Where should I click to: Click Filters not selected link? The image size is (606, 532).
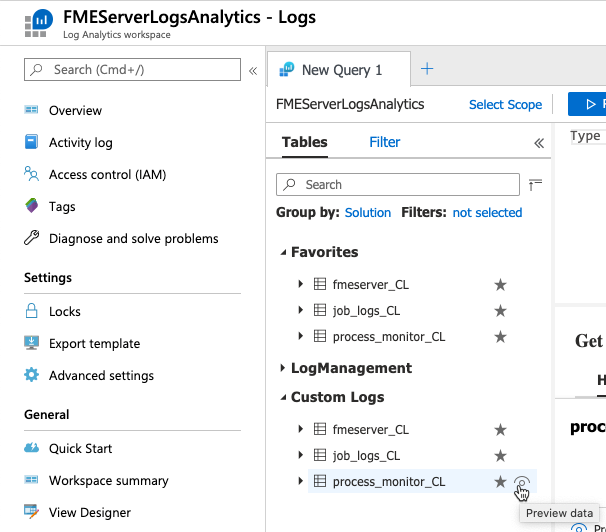487,212
